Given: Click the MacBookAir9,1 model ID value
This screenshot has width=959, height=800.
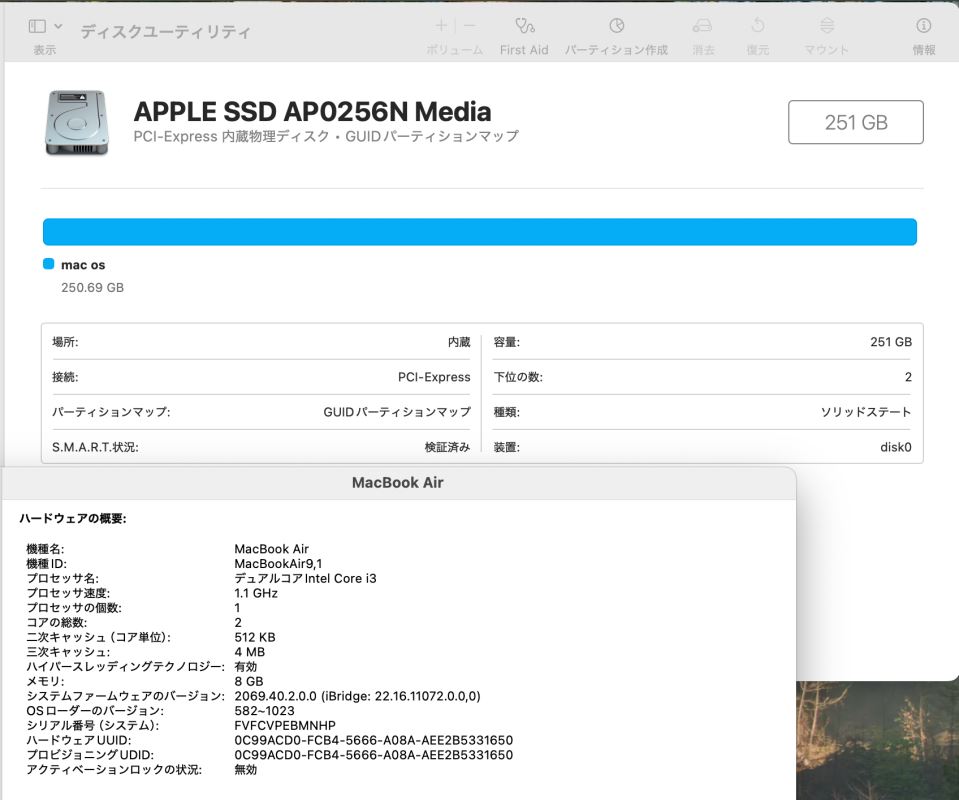Looking at the screenshot, I should (x=278, y=563).
